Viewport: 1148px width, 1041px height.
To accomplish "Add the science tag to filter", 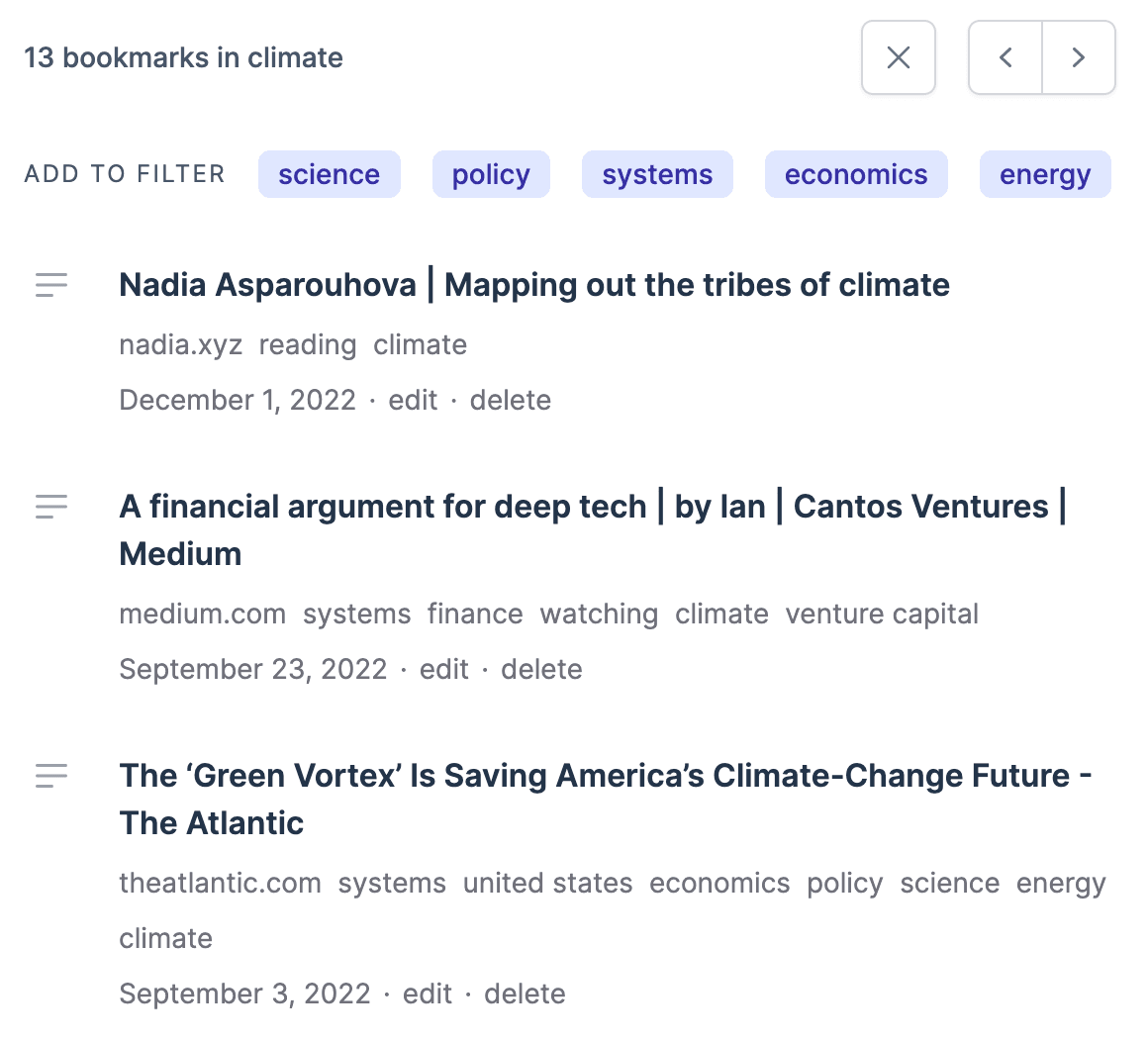I will coord(329,174).
